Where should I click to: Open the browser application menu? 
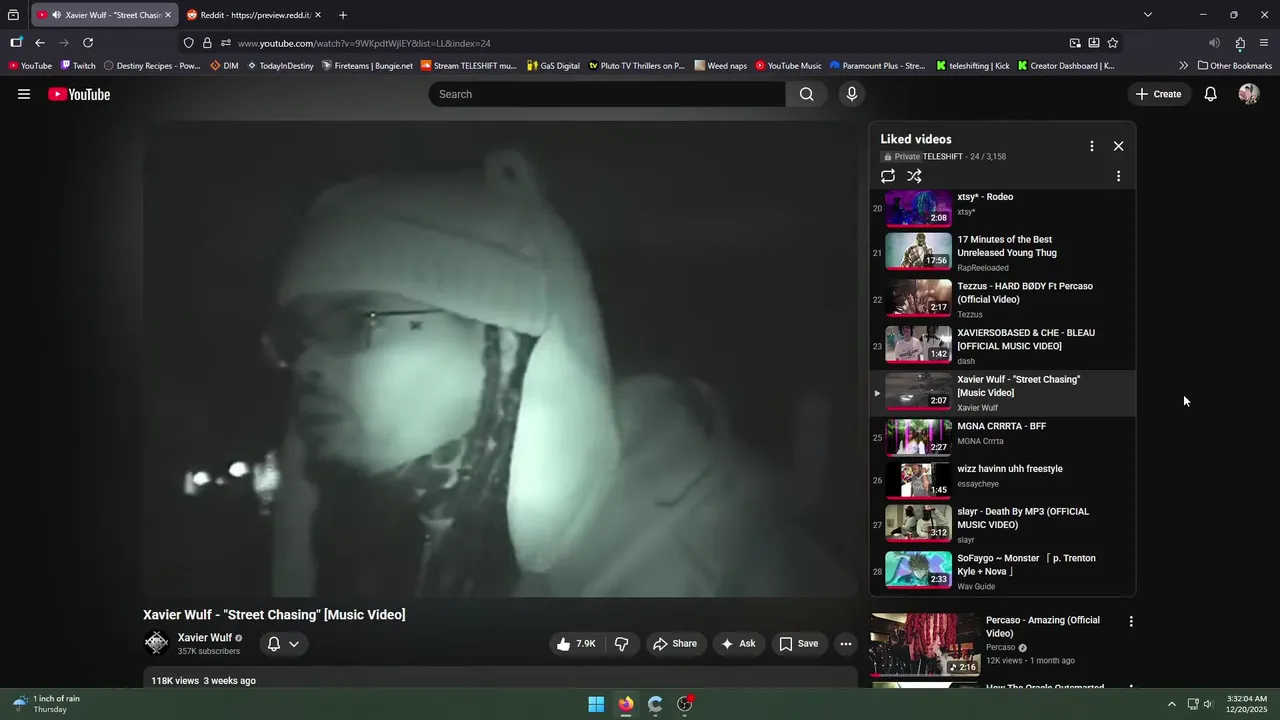tap(1264, 43)
